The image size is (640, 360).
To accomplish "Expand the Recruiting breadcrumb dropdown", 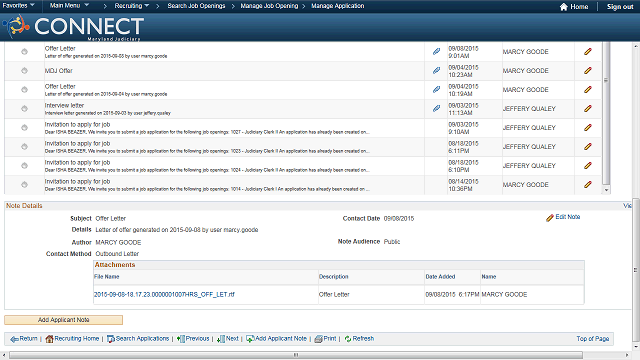I will tap(131, 6).
